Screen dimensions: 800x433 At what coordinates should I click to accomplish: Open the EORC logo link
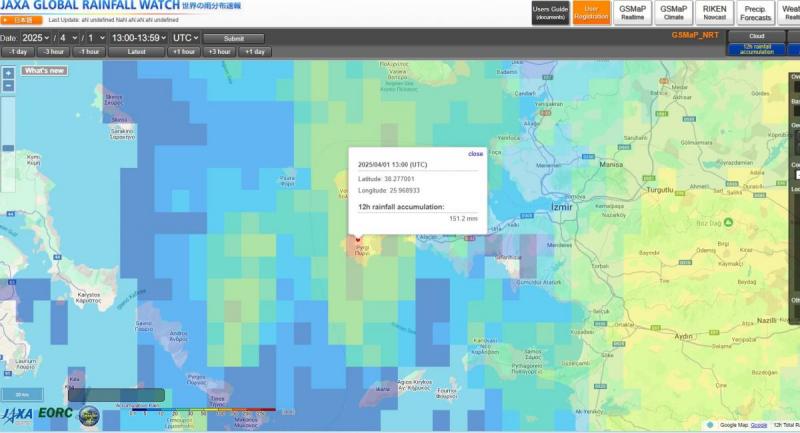click(x=56, y=413)
